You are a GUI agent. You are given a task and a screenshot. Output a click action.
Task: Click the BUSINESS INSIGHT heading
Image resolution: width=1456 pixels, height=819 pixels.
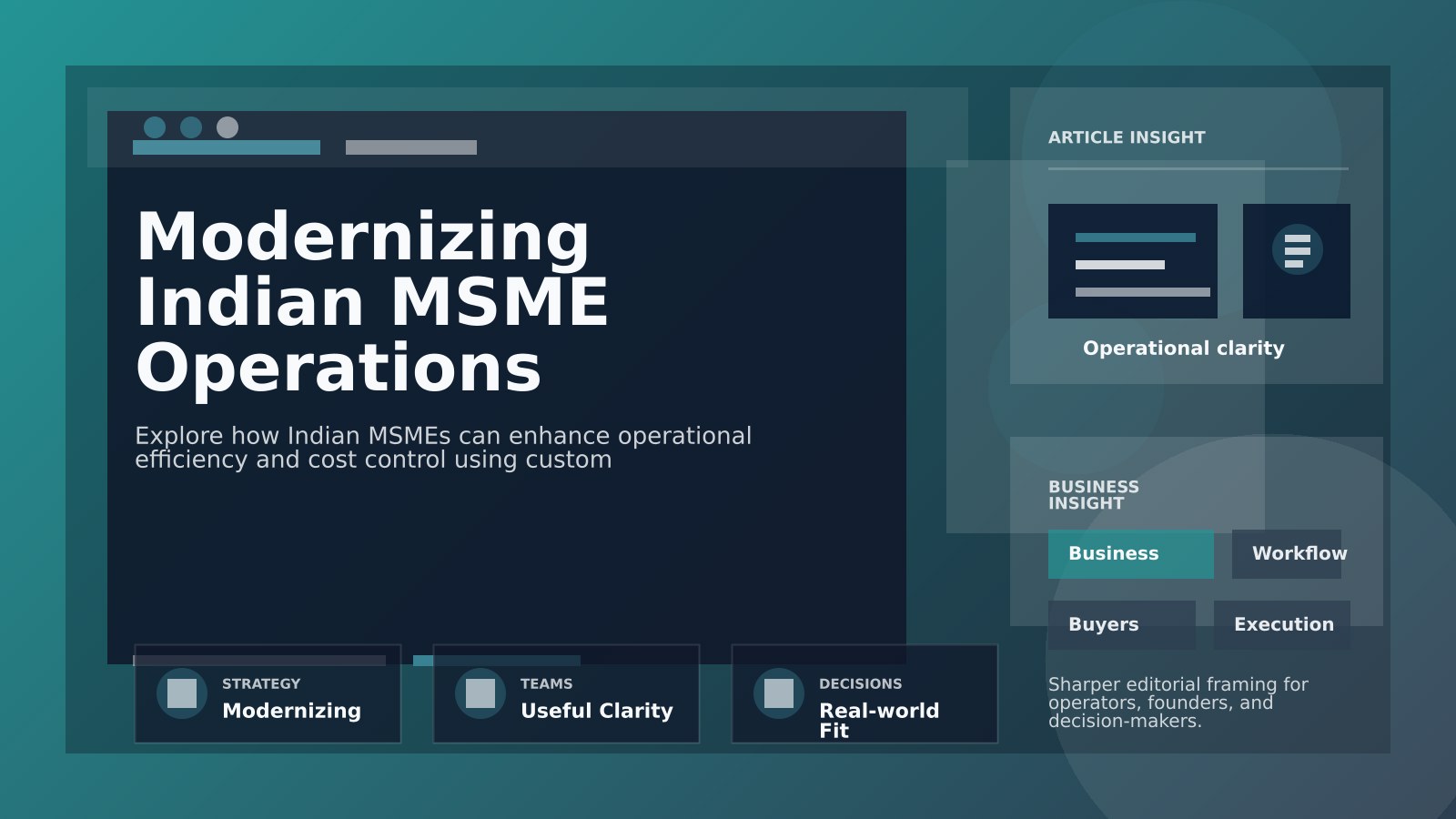point(1094,495)
